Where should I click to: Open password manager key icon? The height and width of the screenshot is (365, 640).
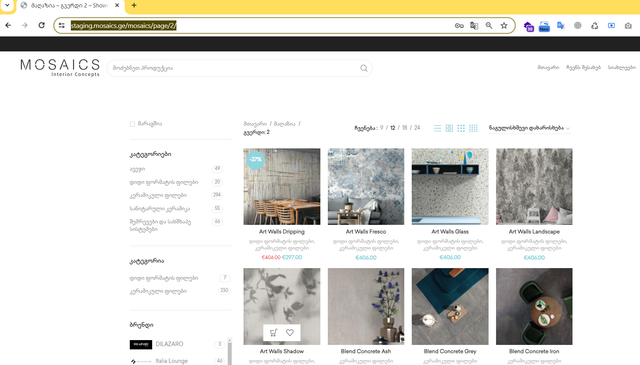click(459, 25)
